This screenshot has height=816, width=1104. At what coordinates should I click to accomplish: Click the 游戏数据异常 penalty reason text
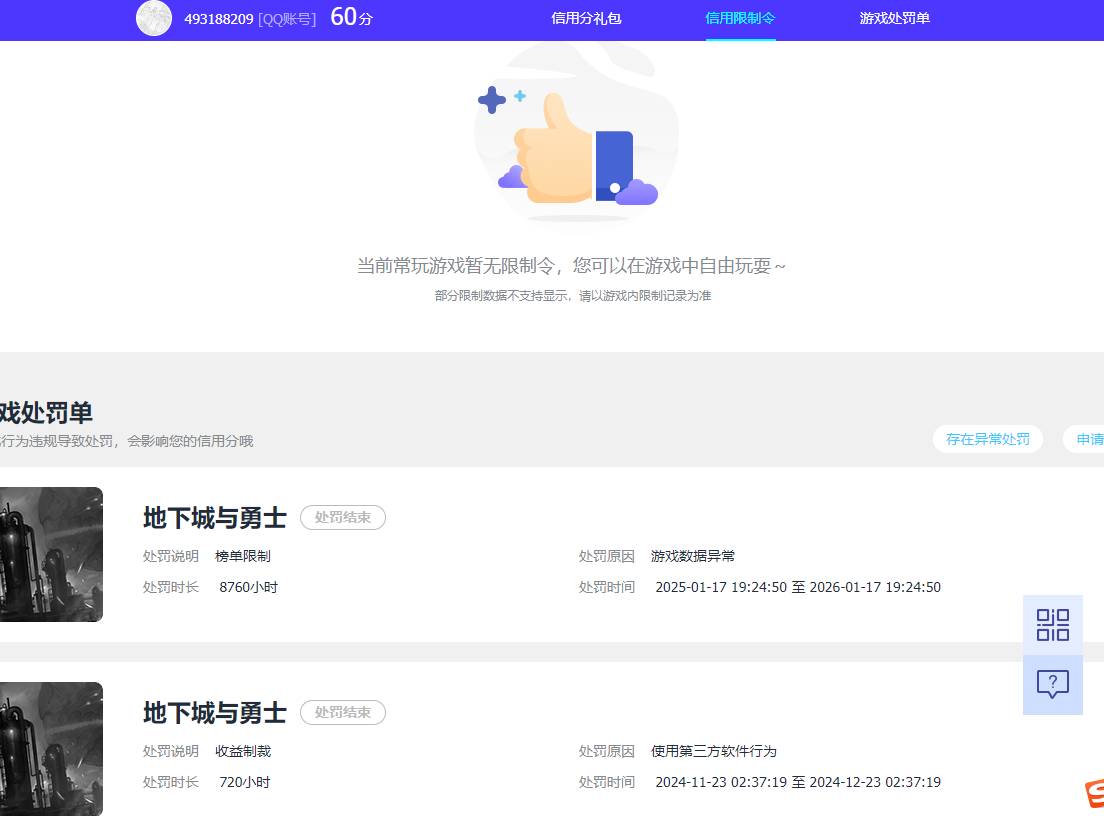(693, 556)
